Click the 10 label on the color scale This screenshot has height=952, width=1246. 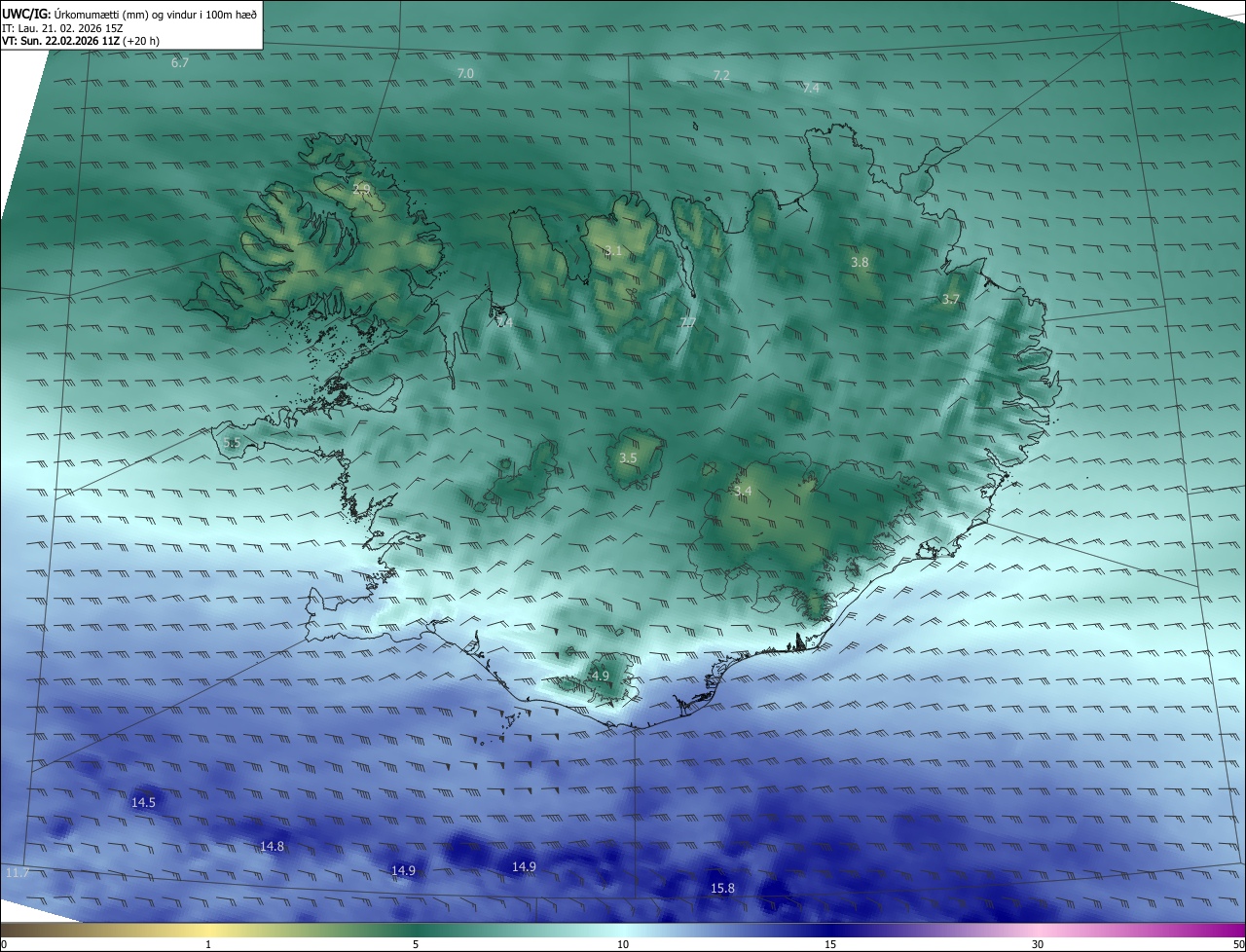tap(623, 944)
